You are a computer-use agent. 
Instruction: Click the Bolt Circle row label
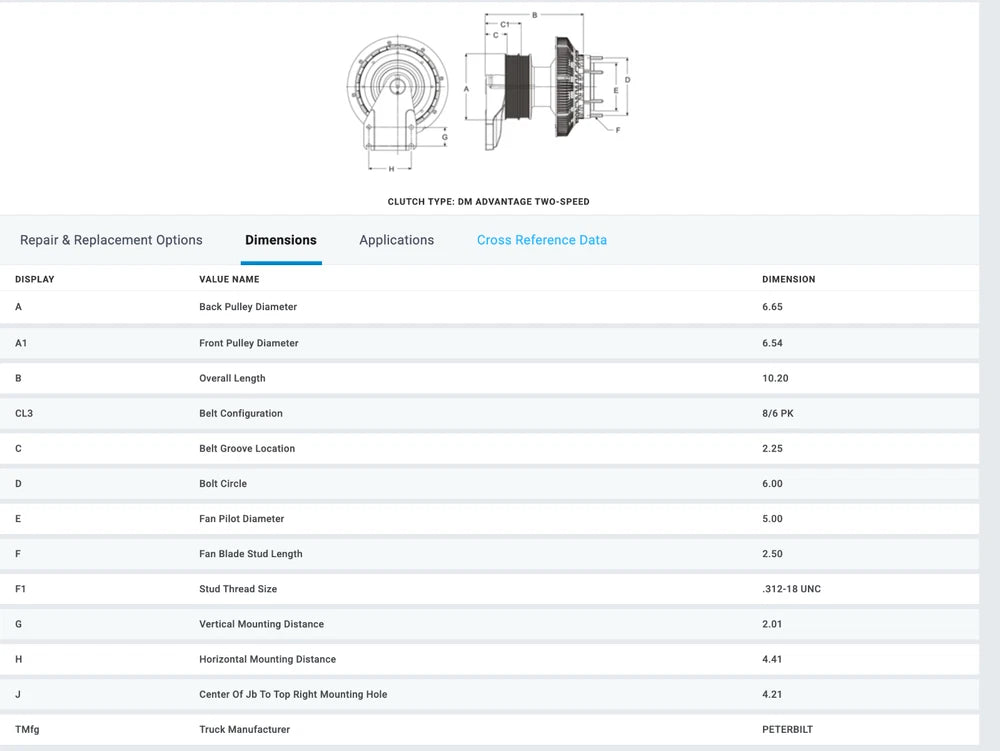point(223,483)
